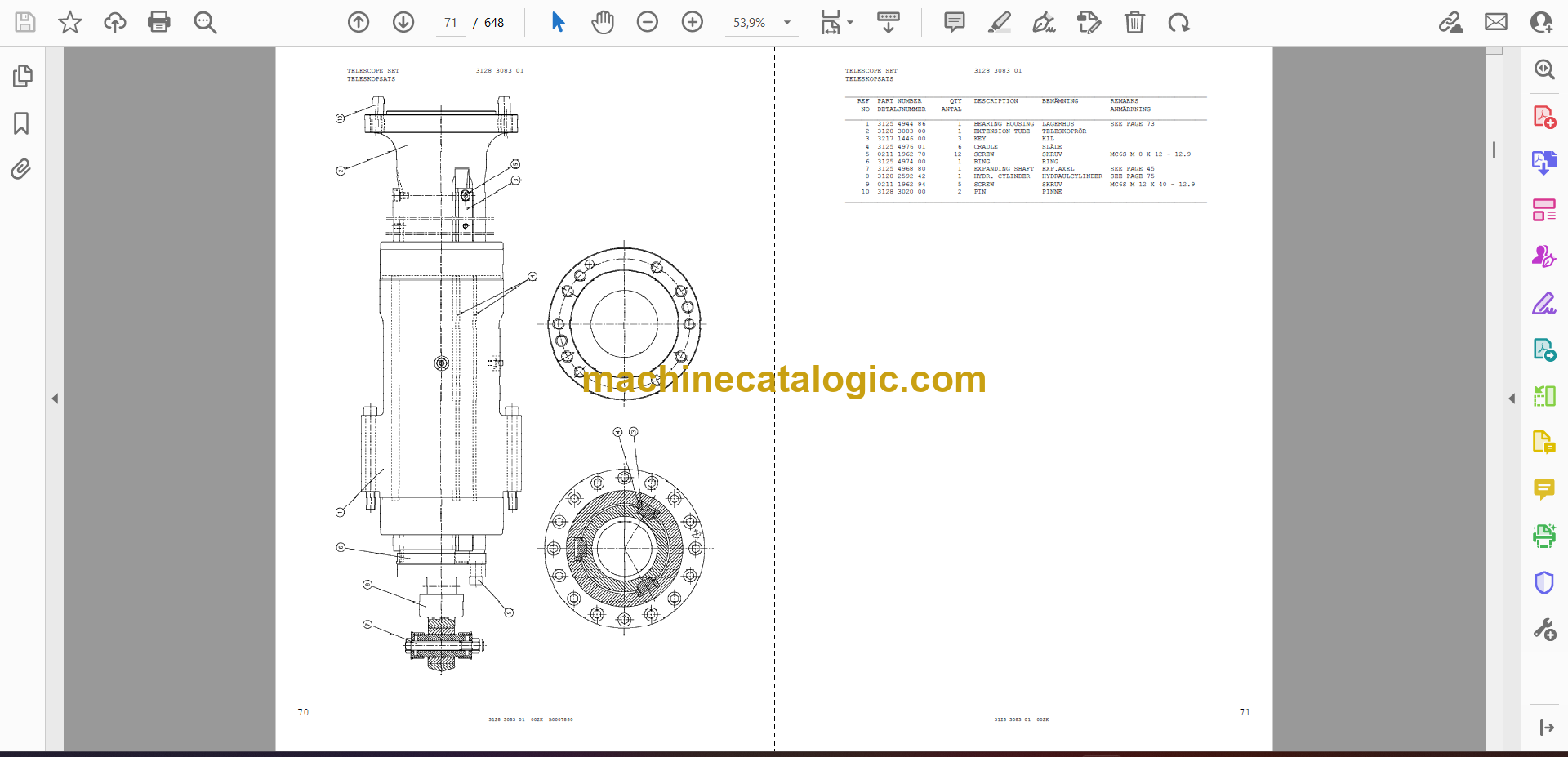This screenshot has width=1568, height=757.
Task: Bookmark this file with the star icon
Action: [70, 22]
